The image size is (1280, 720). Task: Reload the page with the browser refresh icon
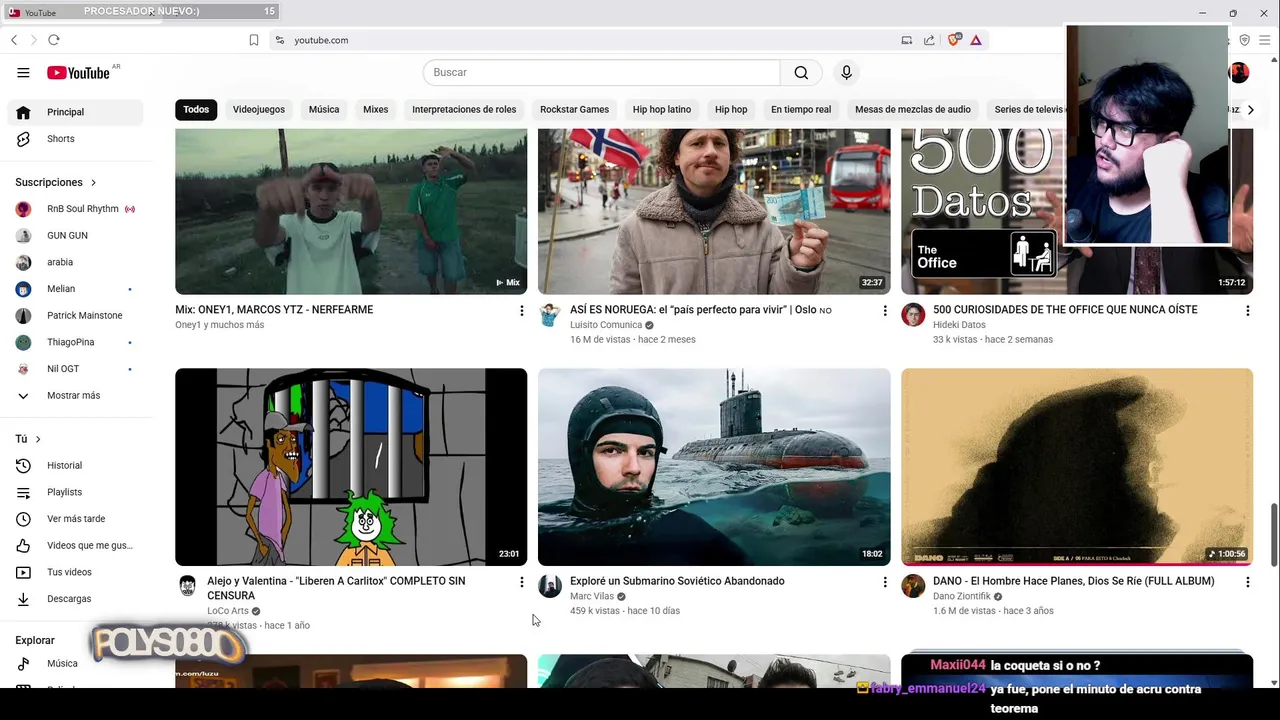pos(54,40)
